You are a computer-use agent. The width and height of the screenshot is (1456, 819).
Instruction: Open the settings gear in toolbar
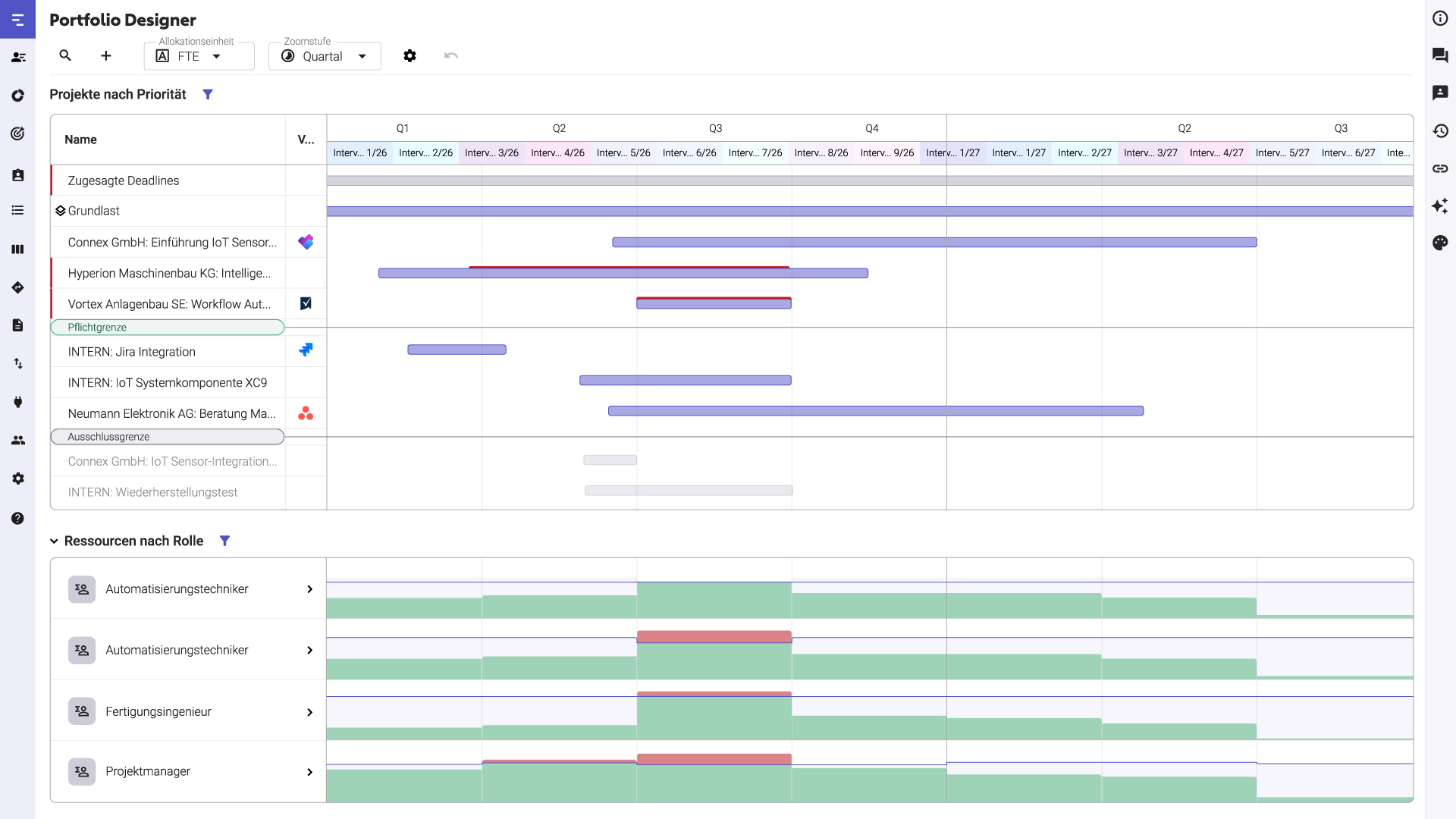tap(409, 55)
